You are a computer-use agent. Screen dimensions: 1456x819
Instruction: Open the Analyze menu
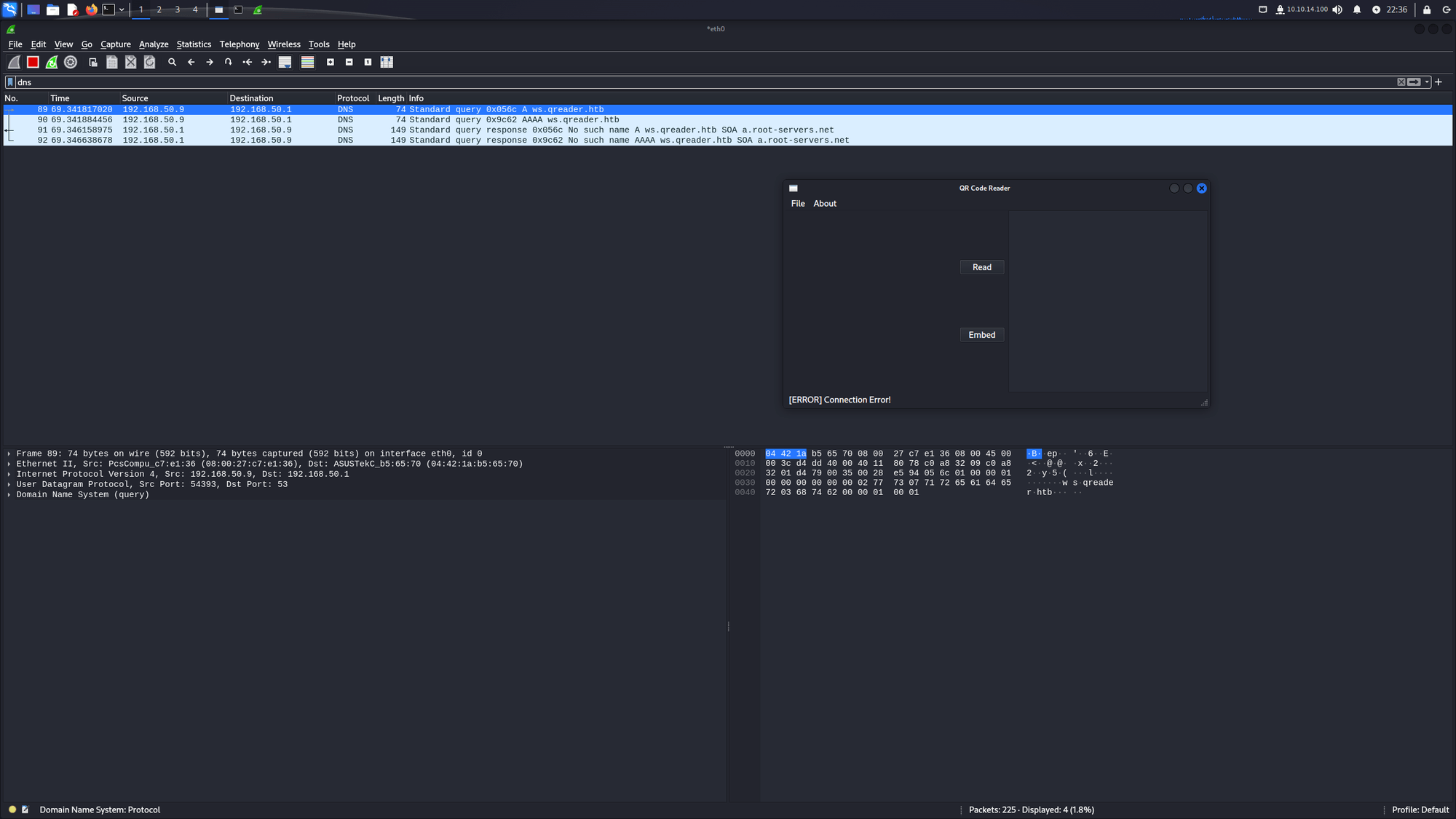(154, 44)
